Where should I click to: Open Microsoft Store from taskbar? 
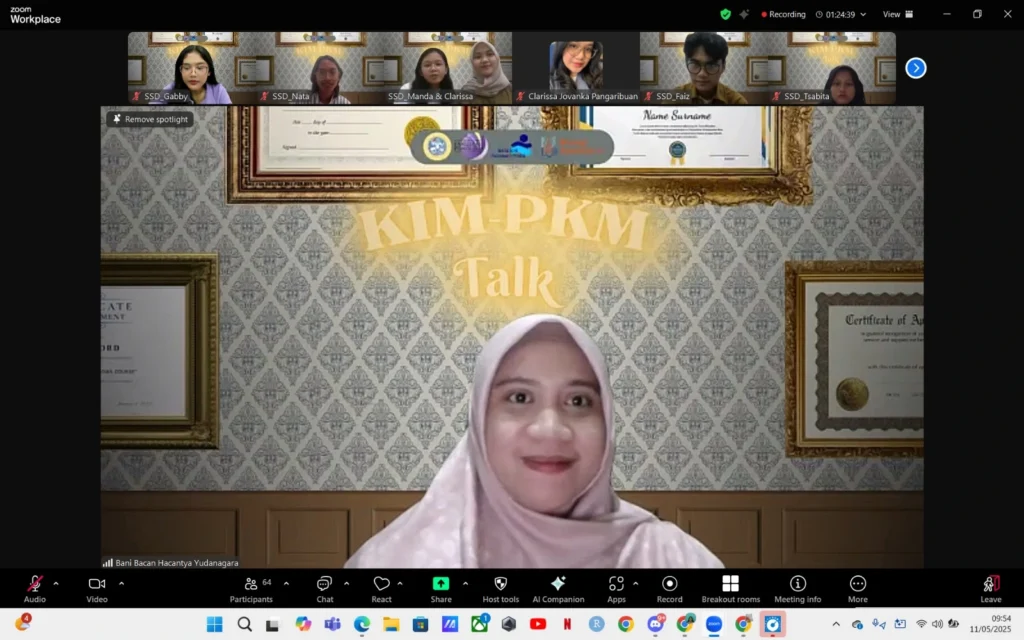[420, 624]
